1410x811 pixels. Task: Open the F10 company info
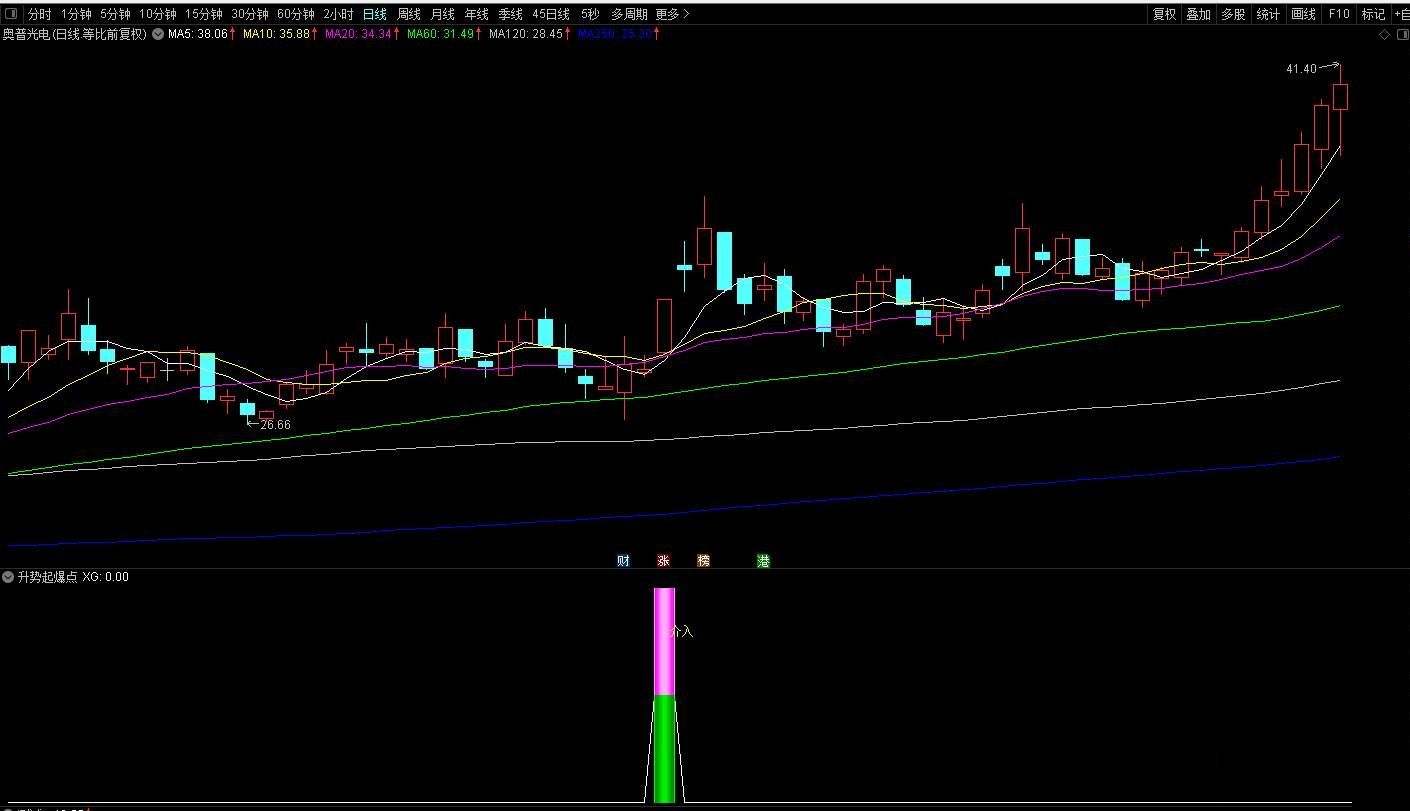pos(1339,14)
